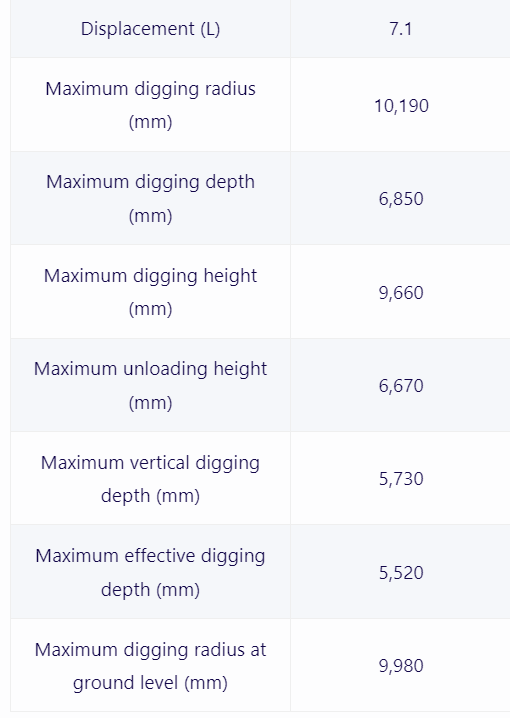Click the 6,670 value cell
The width and height of the screenshot is (510, 718).
tap(401, 385)
